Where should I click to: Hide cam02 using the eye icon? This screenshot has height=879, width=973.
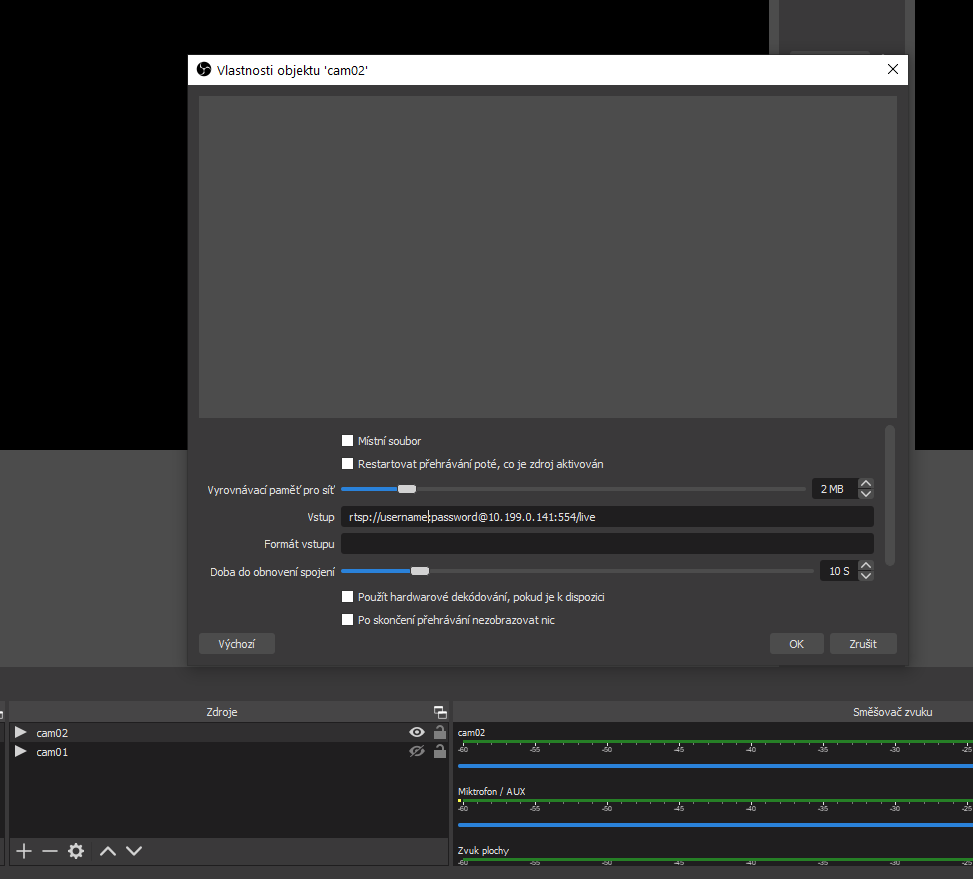coord(417,733)
